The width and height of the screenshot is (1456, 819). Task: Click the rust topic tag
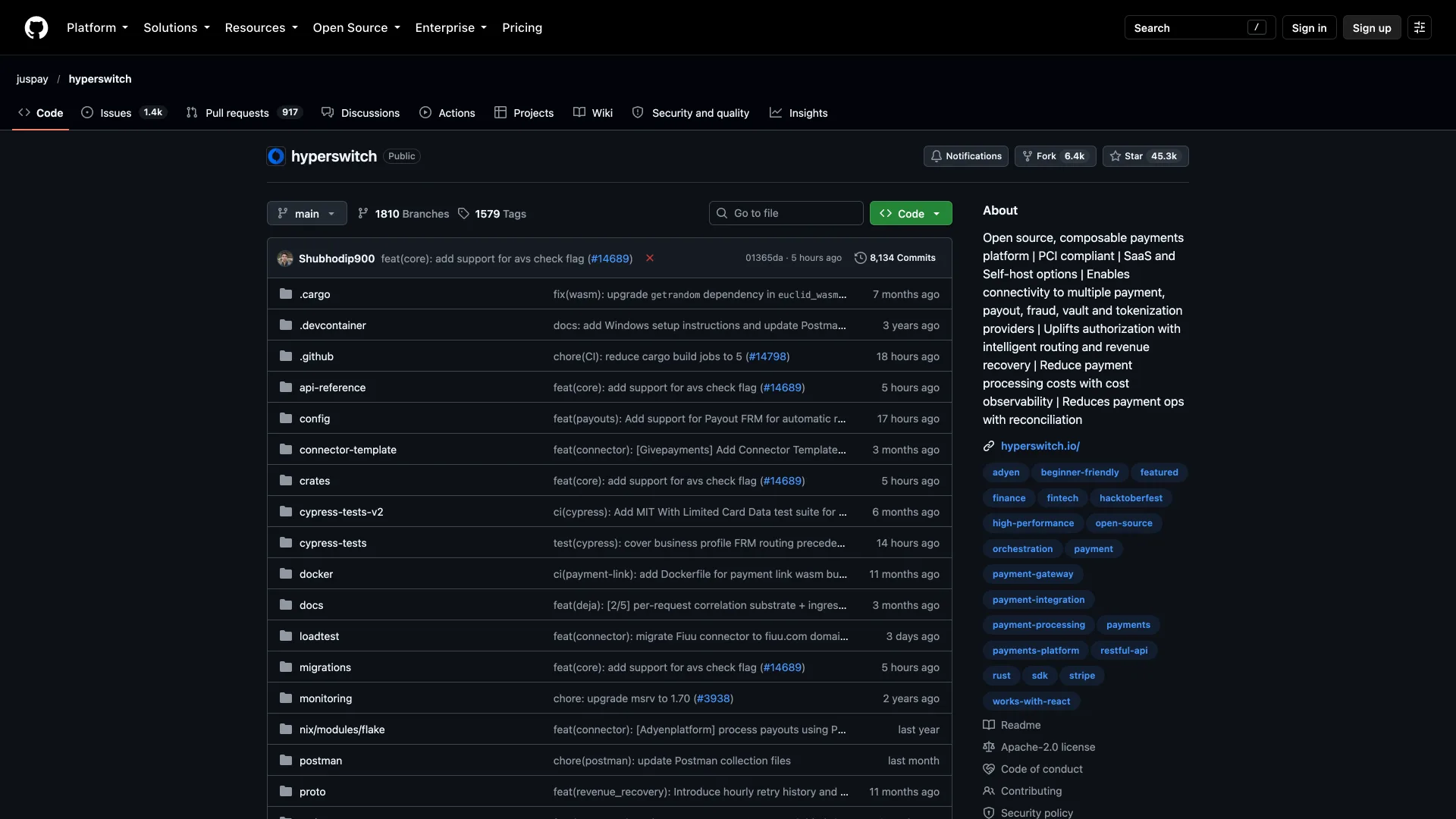click(x=1001, y=676)
